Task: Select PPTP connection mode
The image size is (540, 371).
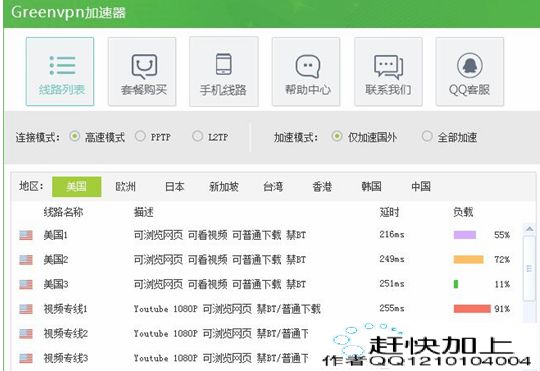Action: [140, 136]
